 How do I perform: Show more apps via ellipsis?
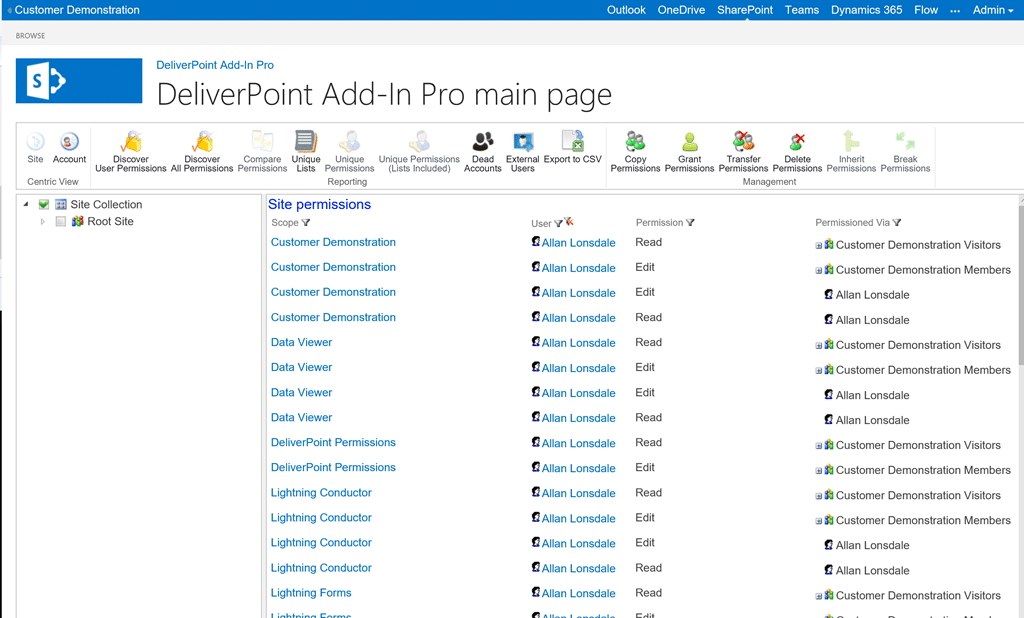pyautogui.click(x=955, y=10)
